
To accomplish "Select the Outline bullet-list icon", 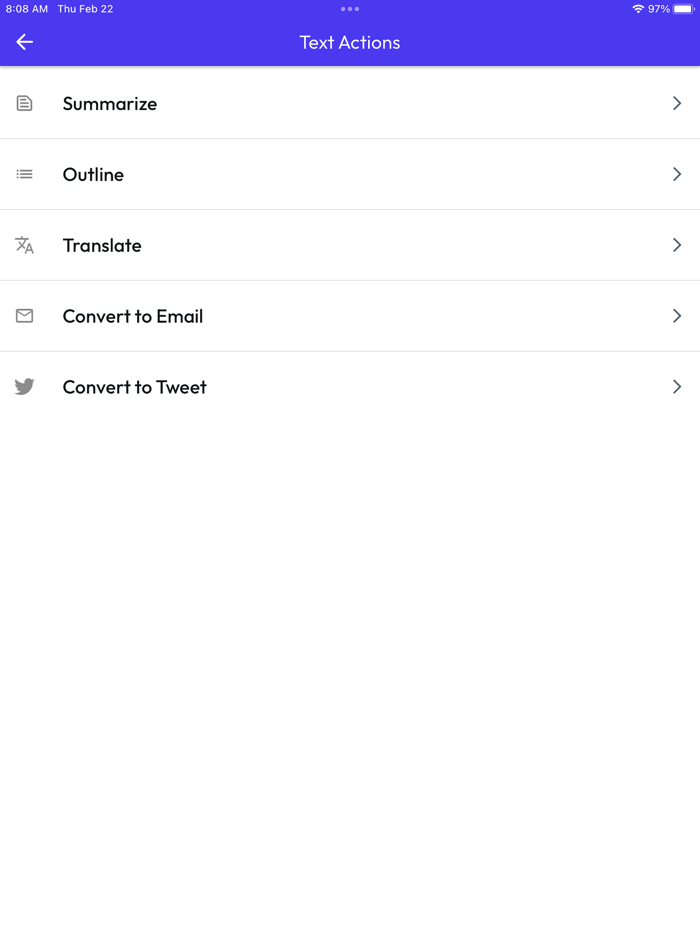I will click(23, 174).
